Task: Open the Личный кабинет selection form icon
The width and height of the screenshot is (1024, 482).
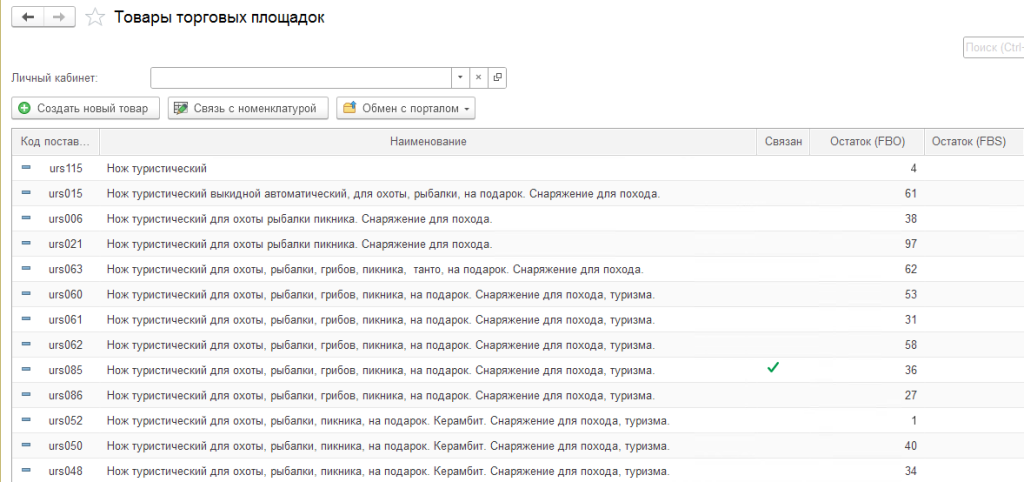Action: pyautogui.click(x=497, y=78)
